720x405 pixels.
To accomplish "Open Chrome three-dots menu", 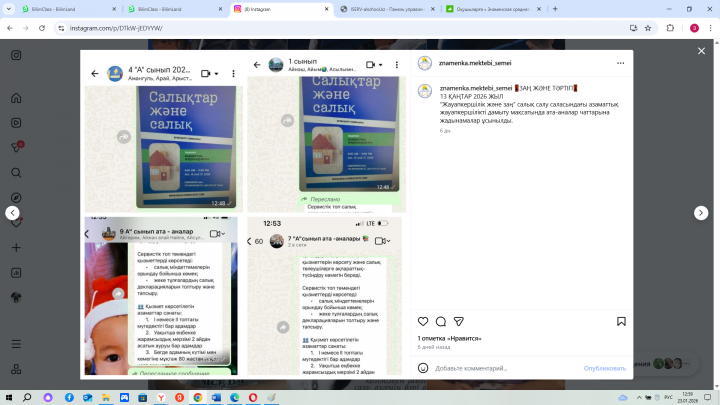I will pos(710,28).
